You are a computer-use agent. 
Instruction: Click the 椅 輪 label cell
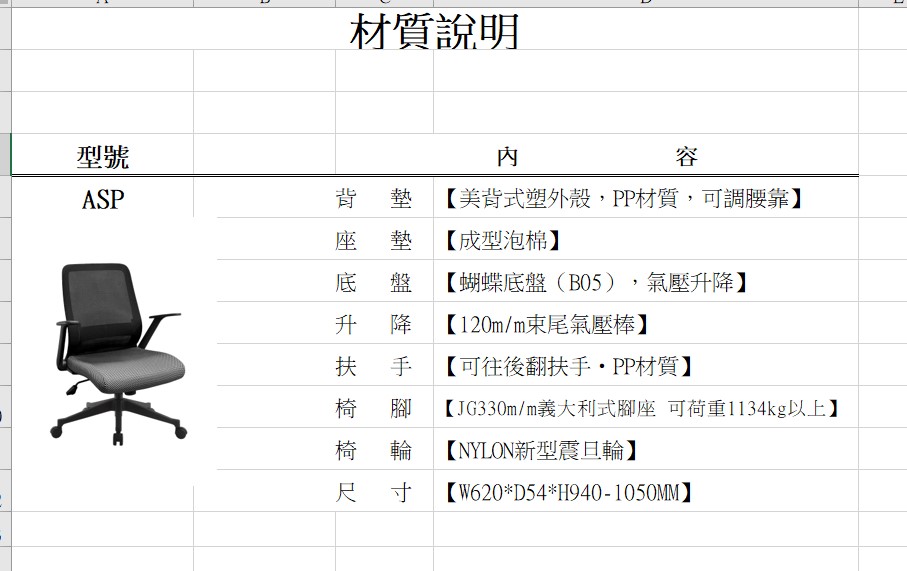(x=384, y=449)
